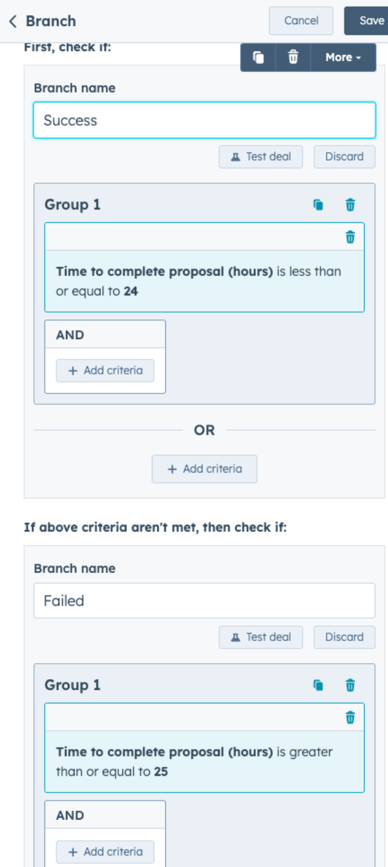Open the More dropdown menu
The width and height of the screenshot is (388, 867).
pos(343,58)
